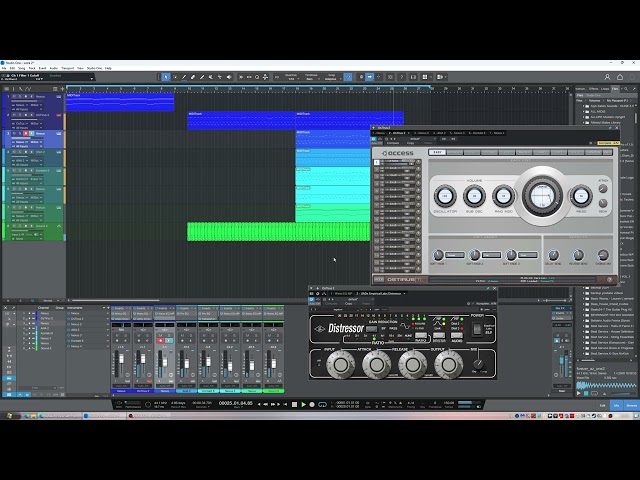The width and height of the screenshot is (640, 480).
Task: Select the Mute tool in the toolbar
Action: [x=211, y=77]
